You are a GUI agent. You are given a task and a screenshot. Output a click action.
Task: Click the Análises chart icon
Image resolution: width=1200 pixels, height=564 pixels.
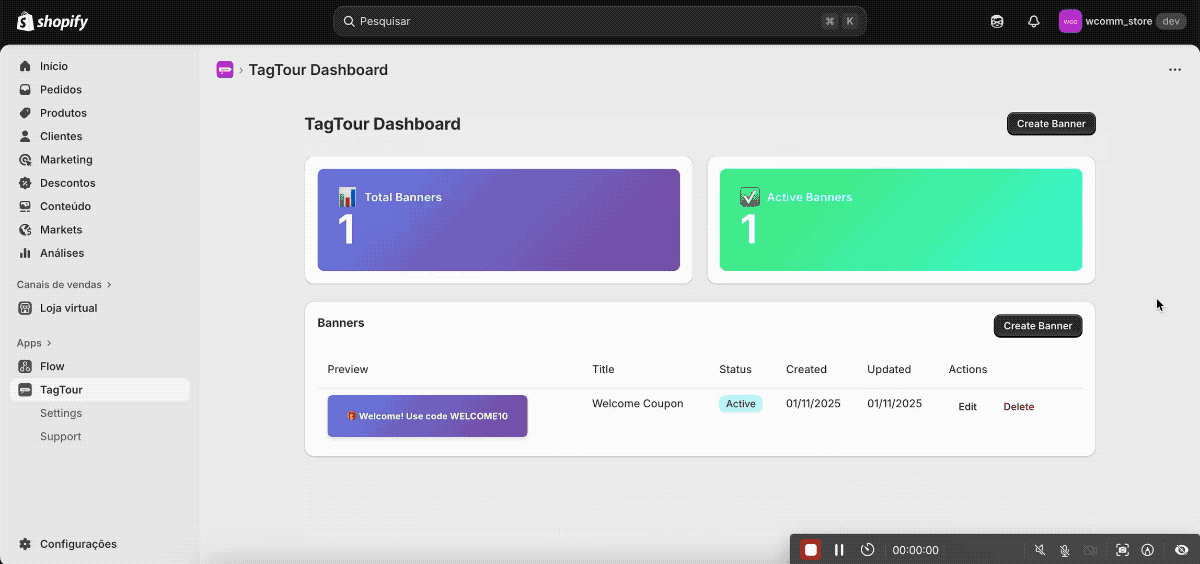25,253
